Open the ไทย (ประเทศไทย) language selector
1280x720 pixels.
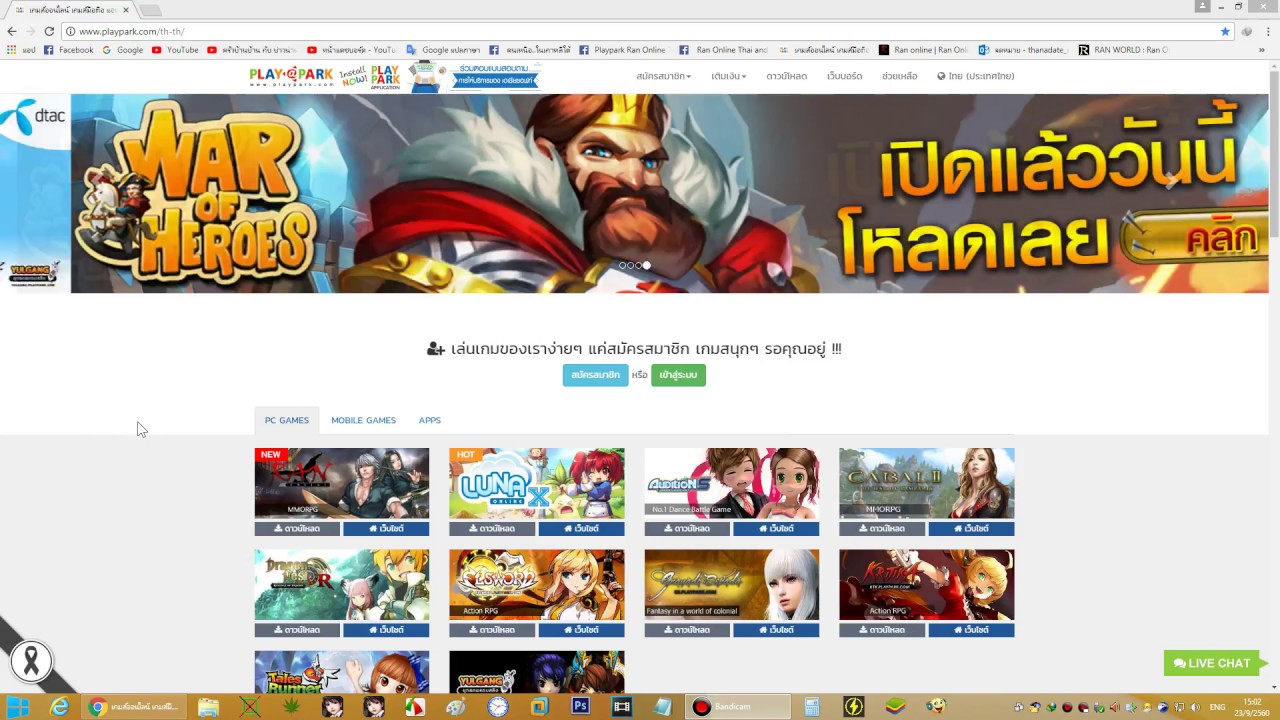coord(975,76)
